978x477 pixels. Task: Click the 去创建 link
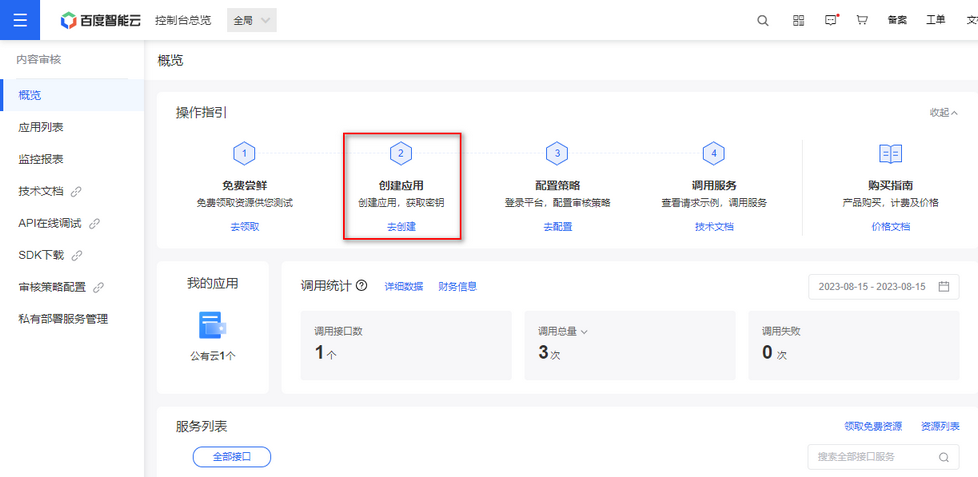click(401, 227)
